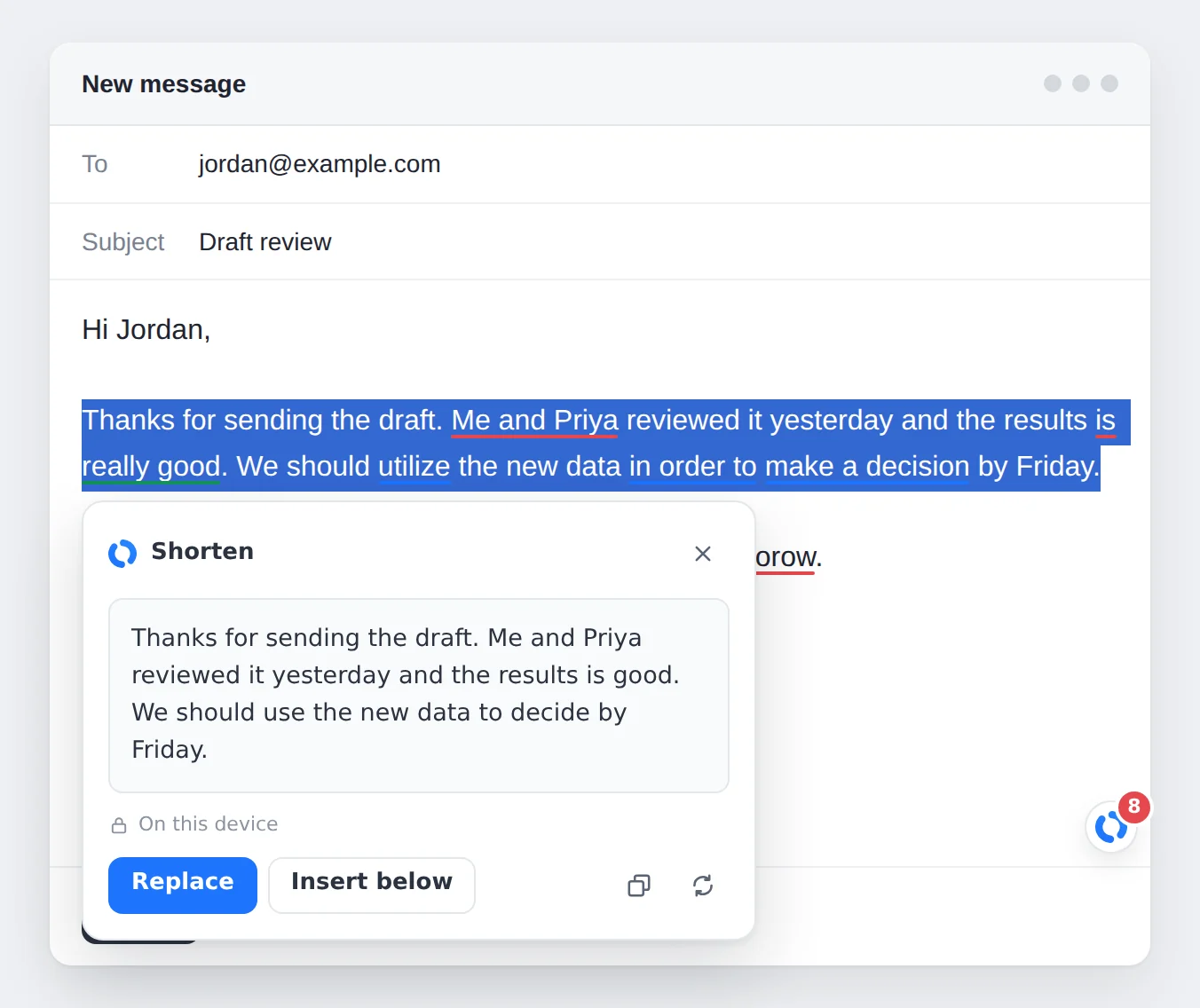1200x1008 pixels.
Task: Click the "Hi Jordan," greeting line
Action: point(146,330)
